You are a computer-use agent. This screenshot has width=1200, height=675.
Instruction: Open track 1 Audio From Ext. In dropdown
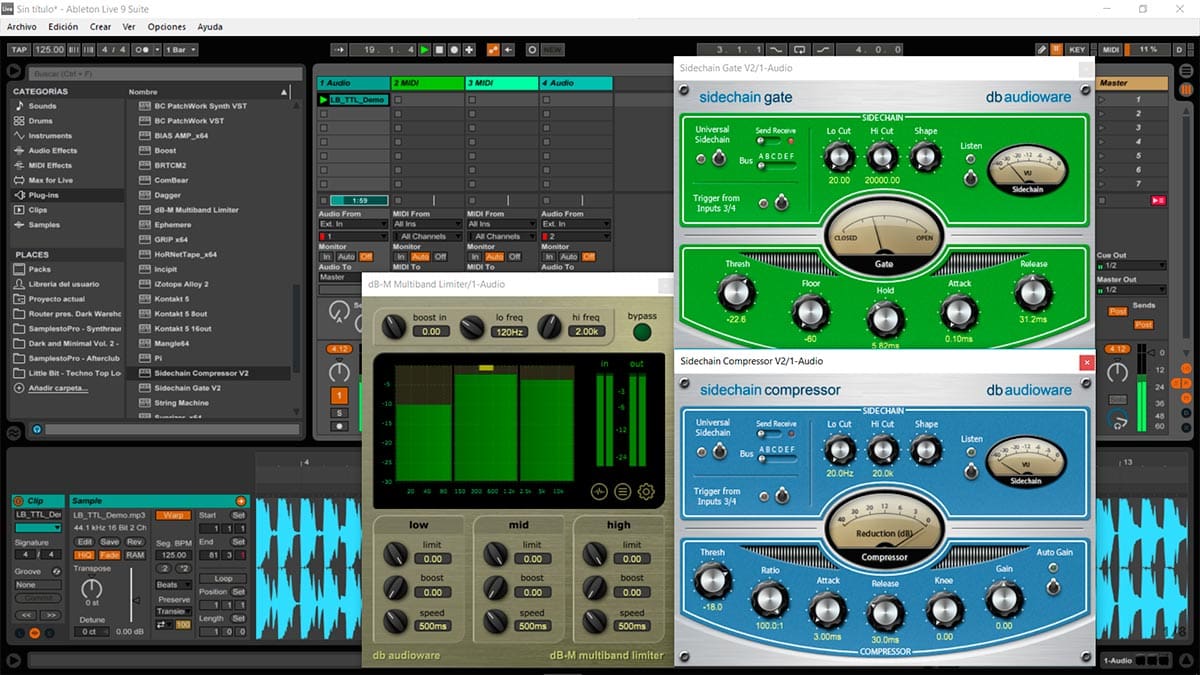pyautogui.click(x=353, y=224)
